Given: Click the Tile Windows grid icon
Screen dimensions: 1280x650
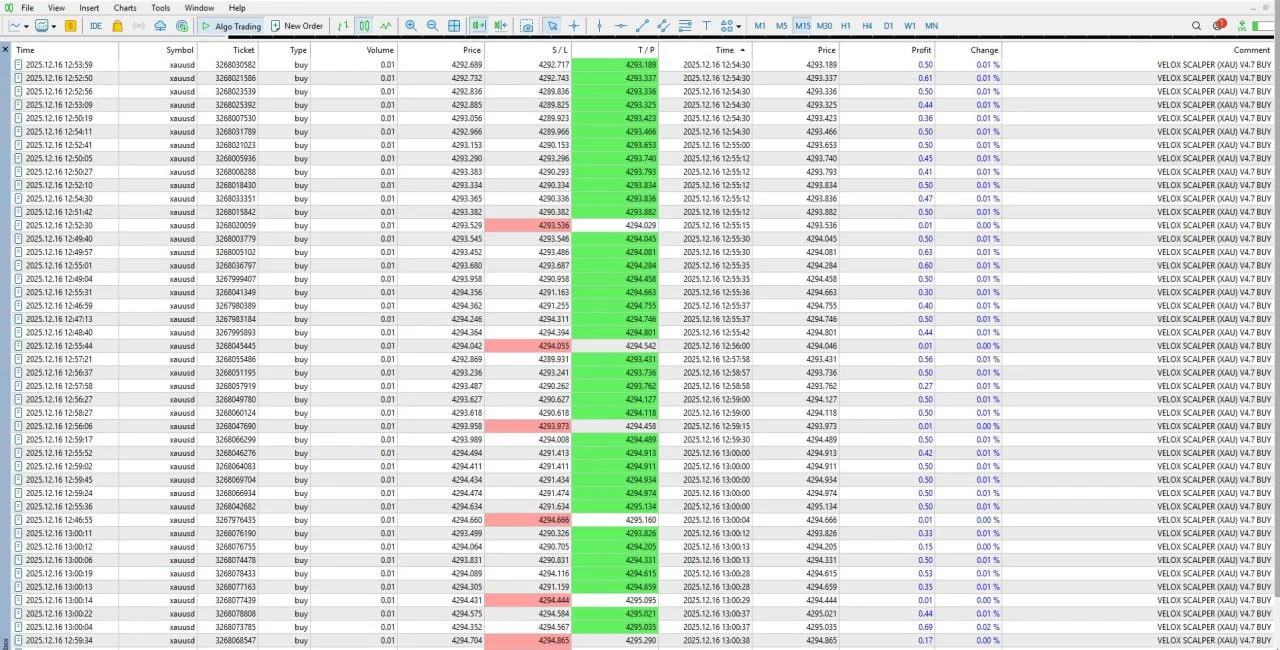Looking at the screenshot, I should [454, 26].
